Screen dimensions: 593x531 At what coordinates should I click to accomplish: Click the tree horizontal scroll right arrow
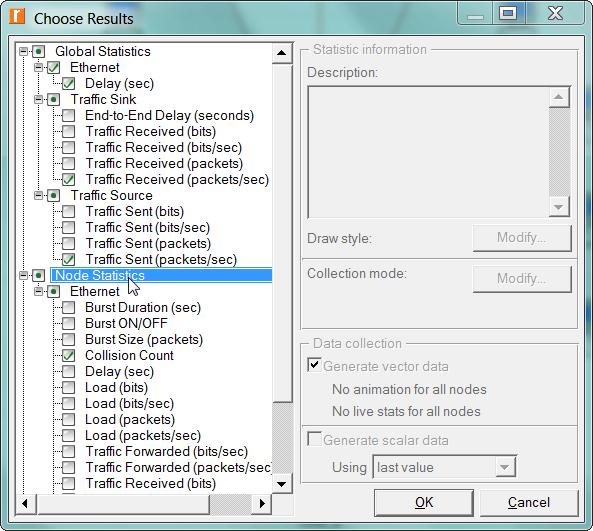(x=262, y=503)
